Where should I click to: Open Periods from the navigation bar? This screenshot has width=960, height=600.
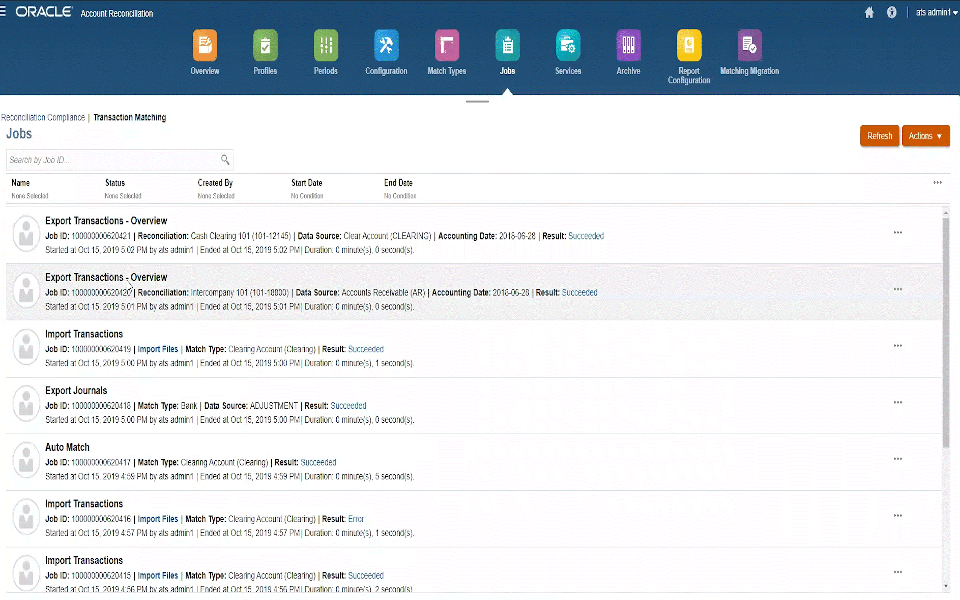325,46
